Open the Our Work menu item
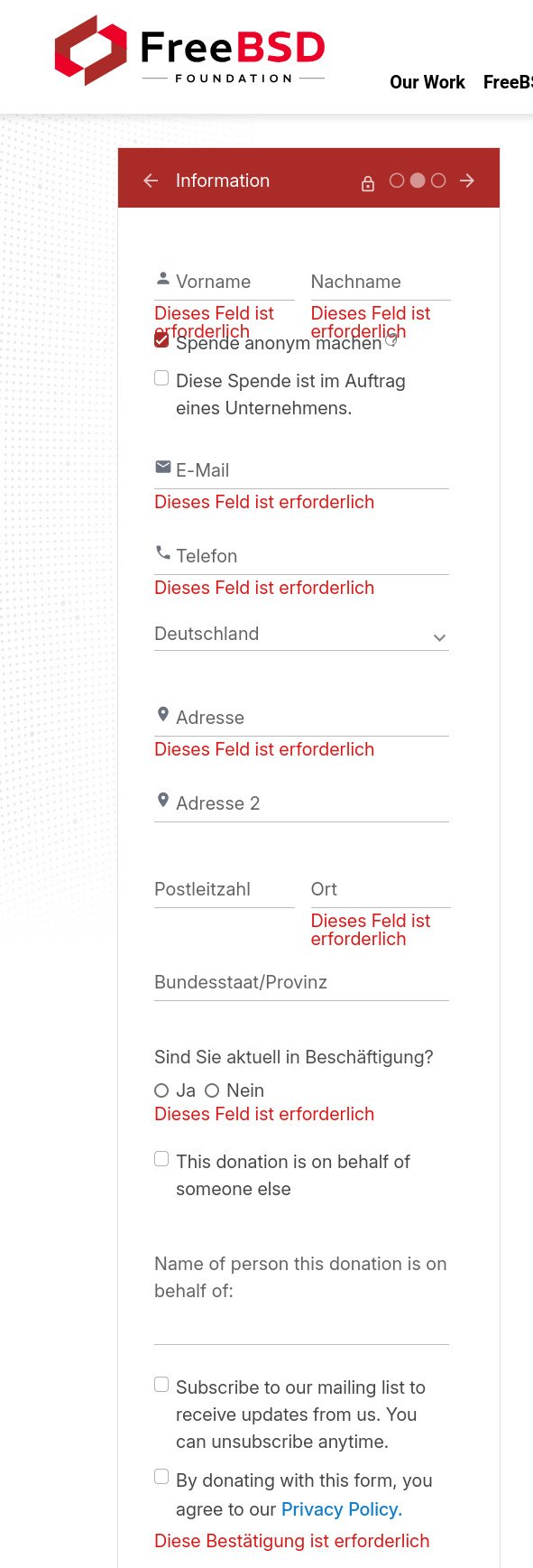The width and height of the screenshot is (533, 1568). pyautogui.click(x=427, y=82)
